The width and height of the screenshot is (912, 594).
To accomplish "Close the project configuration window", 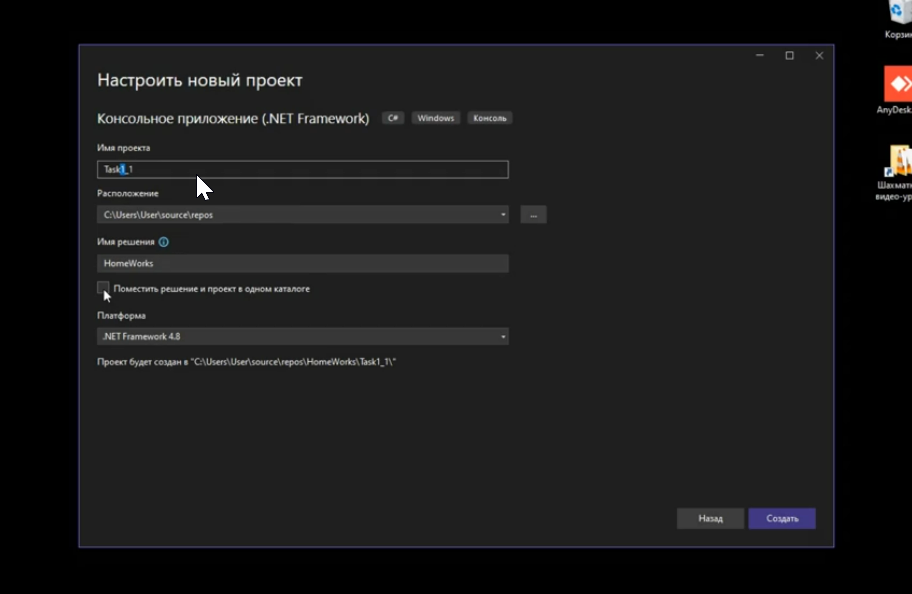I will pyautogui.click(x=819, y=55).
